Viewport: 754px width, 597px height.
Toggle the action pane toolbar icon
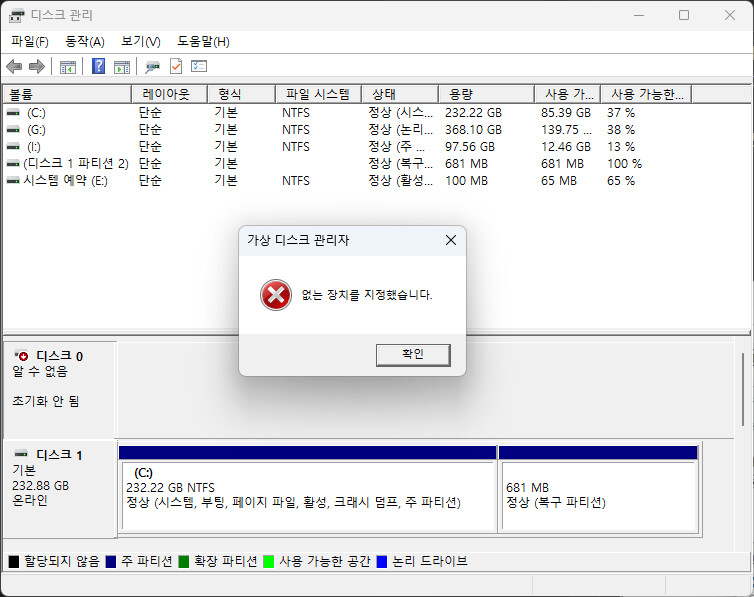pos(122,67)
